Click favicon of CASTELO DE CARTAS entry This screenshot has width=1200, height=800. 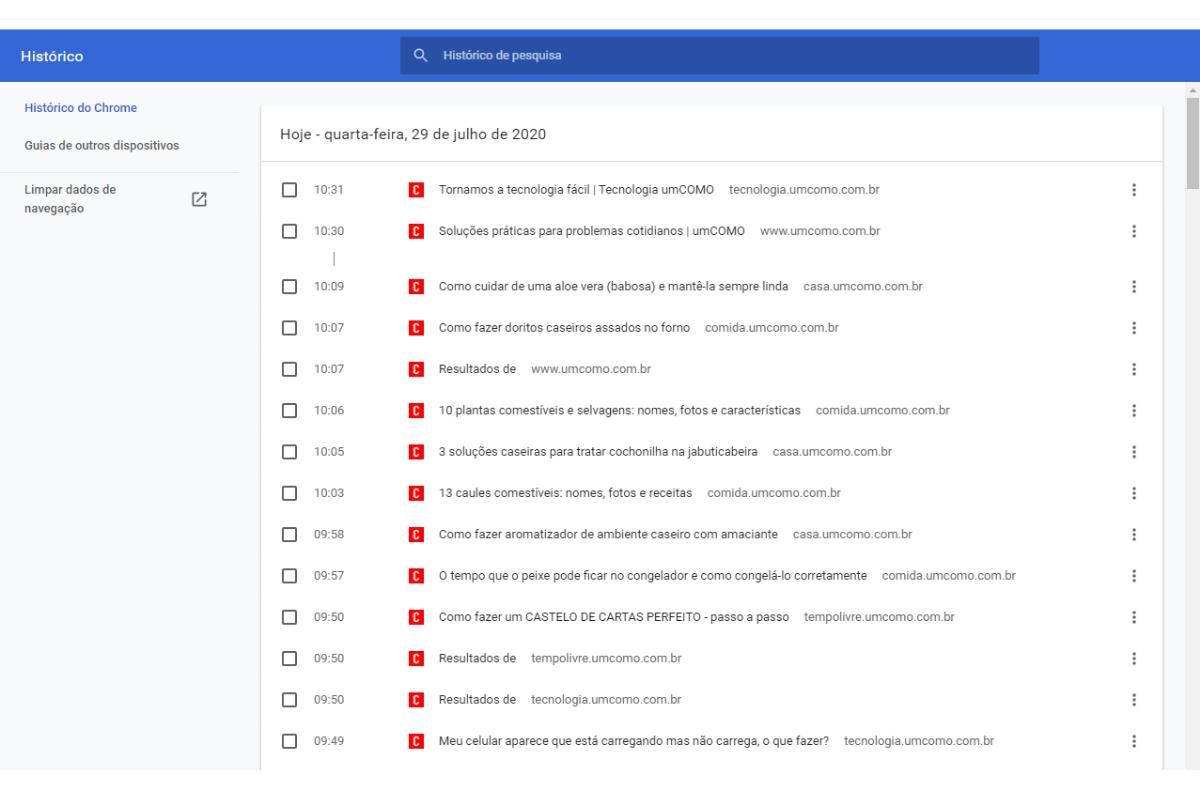pyautogui.click(x=415, y=617)
